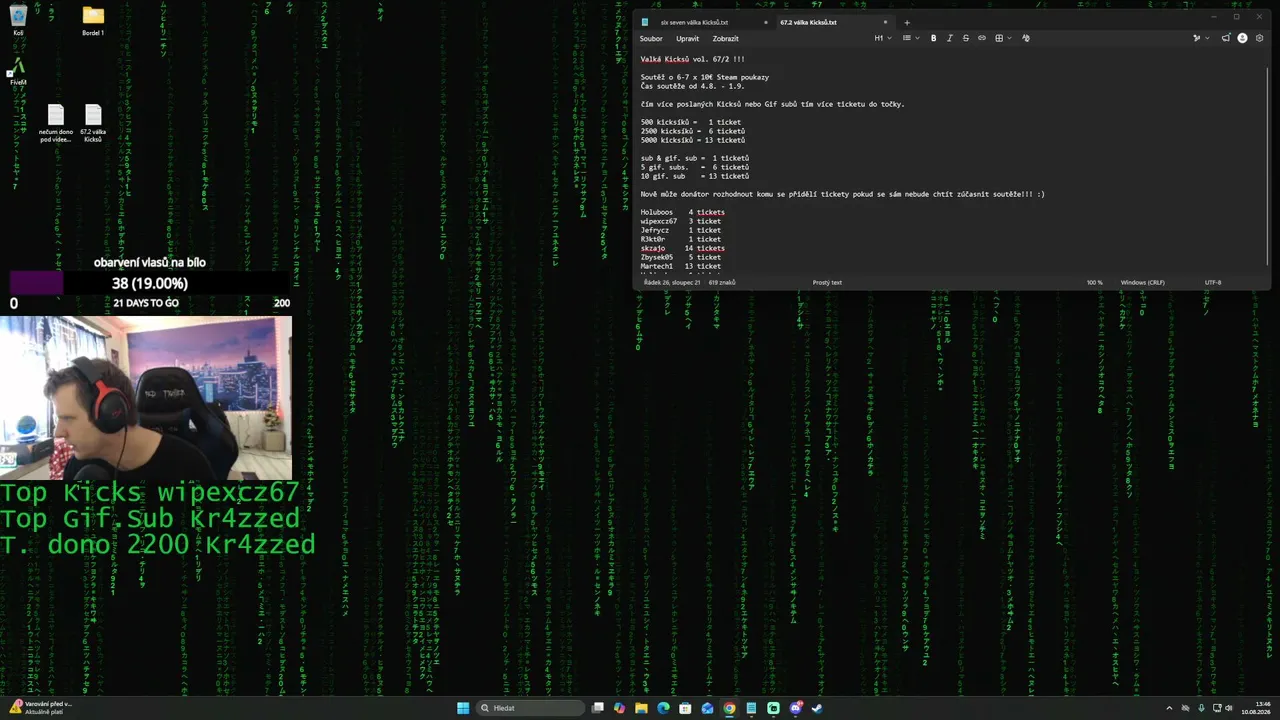
Task: Open Microsoft Store from the taskbar
Action: [685, 708]
